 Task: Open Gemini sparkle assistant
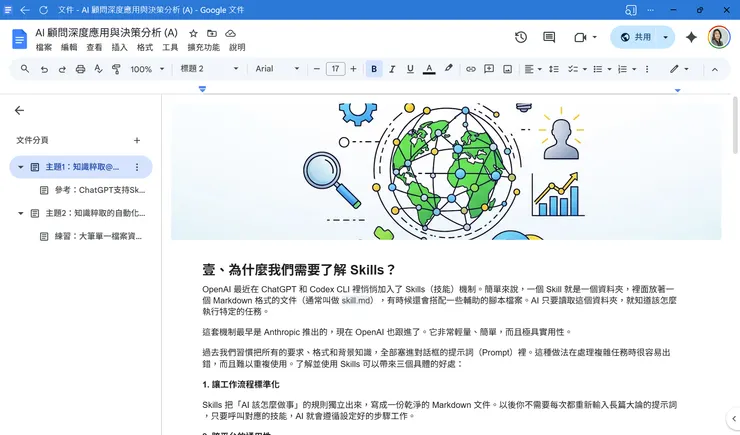pos(691,37)
